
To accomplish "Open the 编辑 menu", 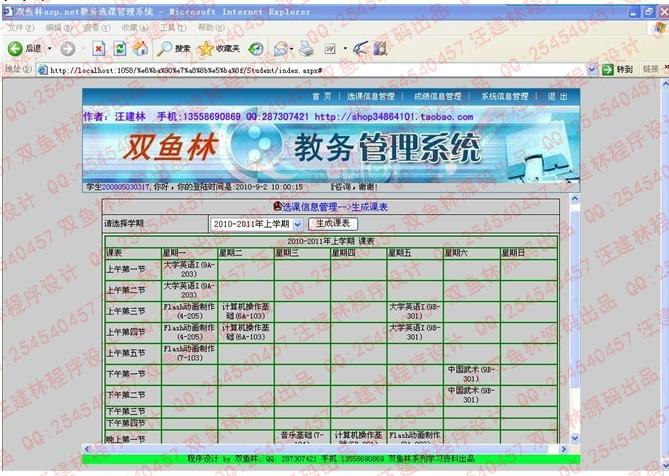I will pyautogui.click(x=58, y=28).
